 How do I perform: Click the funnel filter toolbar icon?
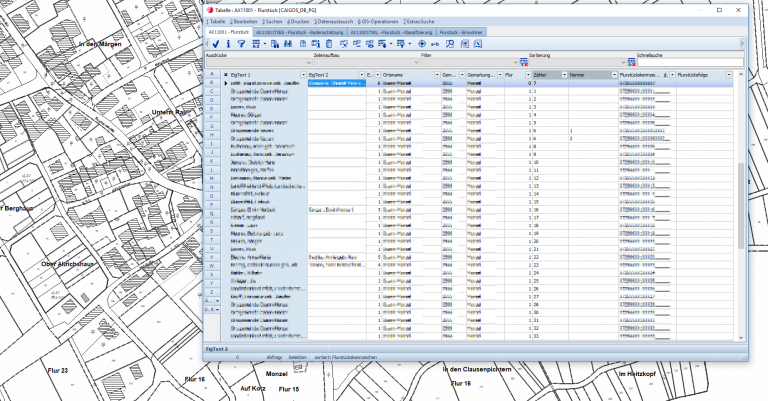click(x=241, y=44)
